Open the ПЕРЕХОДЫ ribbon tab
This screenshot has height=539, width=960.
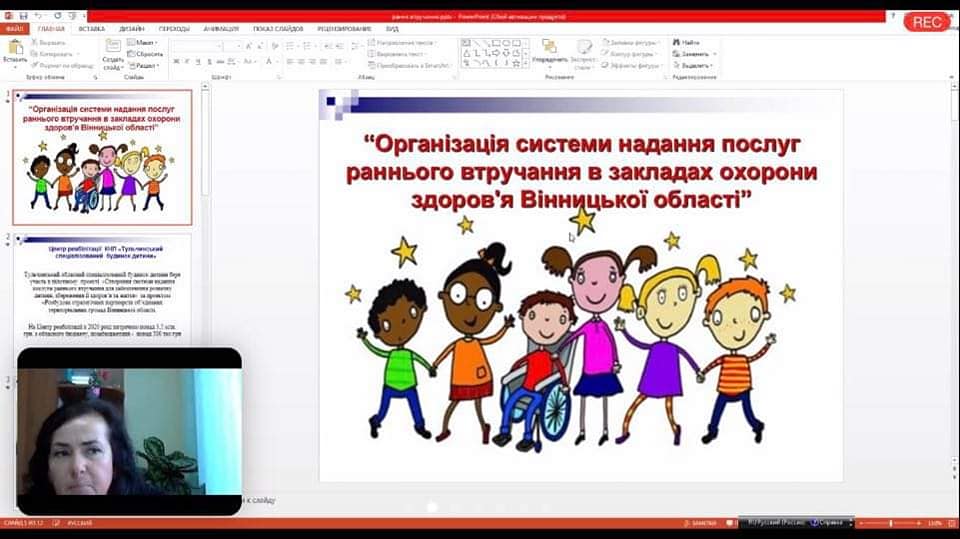pyautogui.click(x=174, y=29)
